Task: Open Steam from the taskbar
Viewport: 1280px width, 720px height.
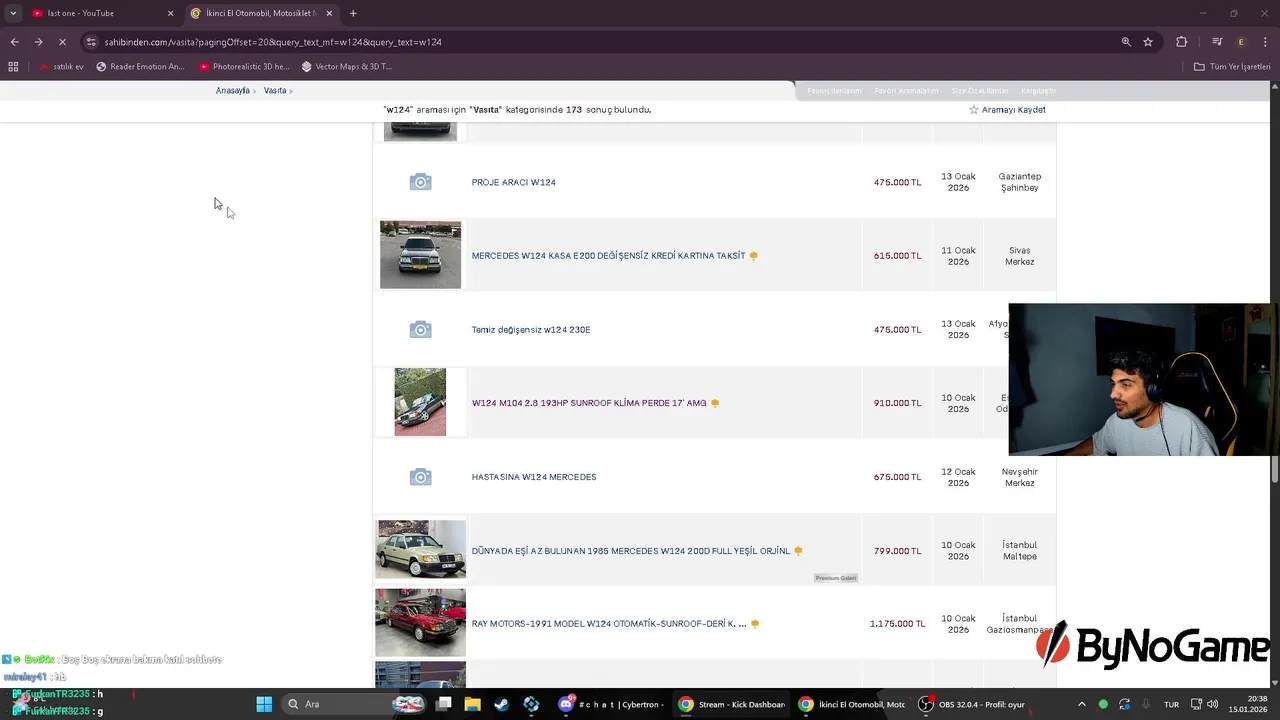Action: 501,704
